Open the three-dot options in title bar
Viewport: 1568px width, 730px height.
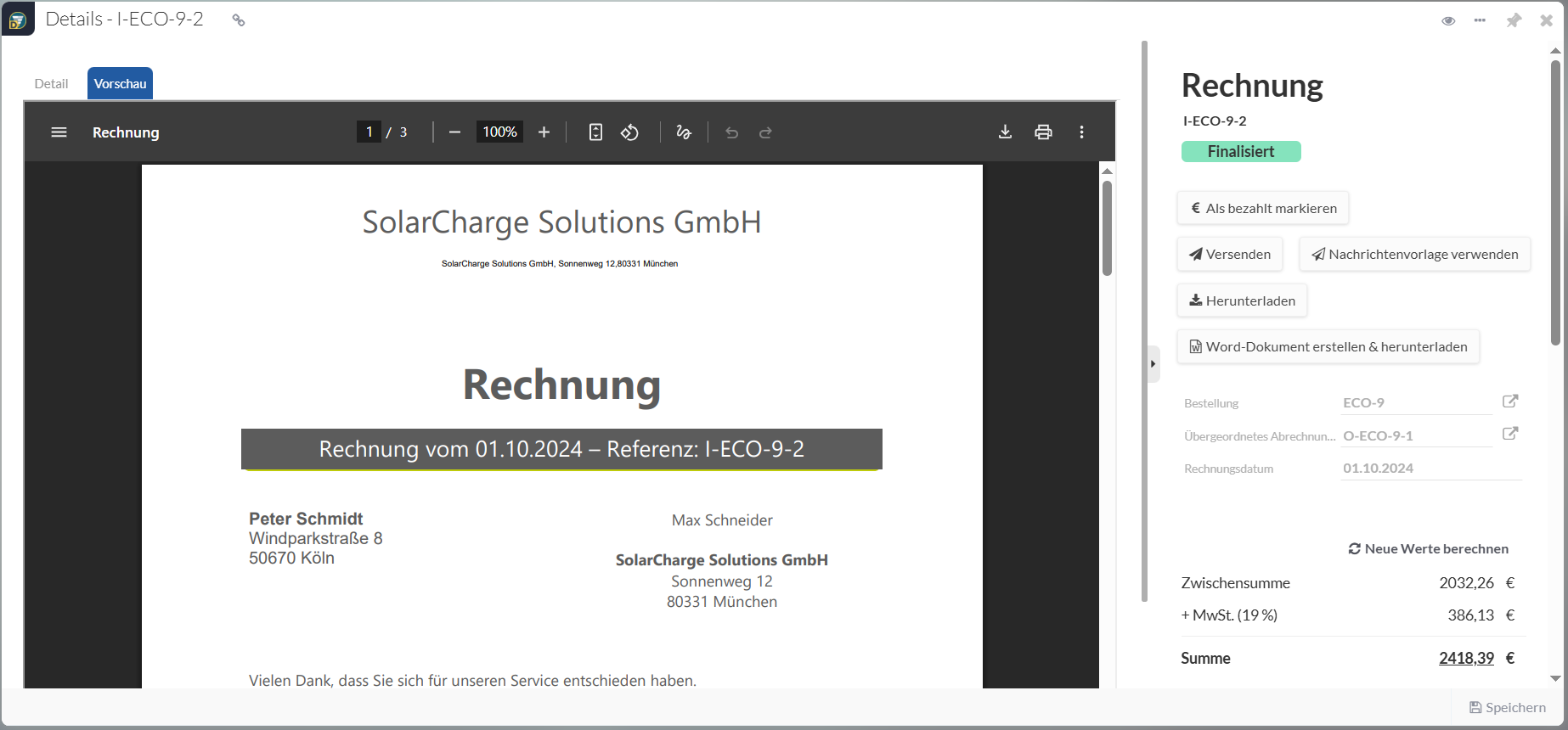1481,20
